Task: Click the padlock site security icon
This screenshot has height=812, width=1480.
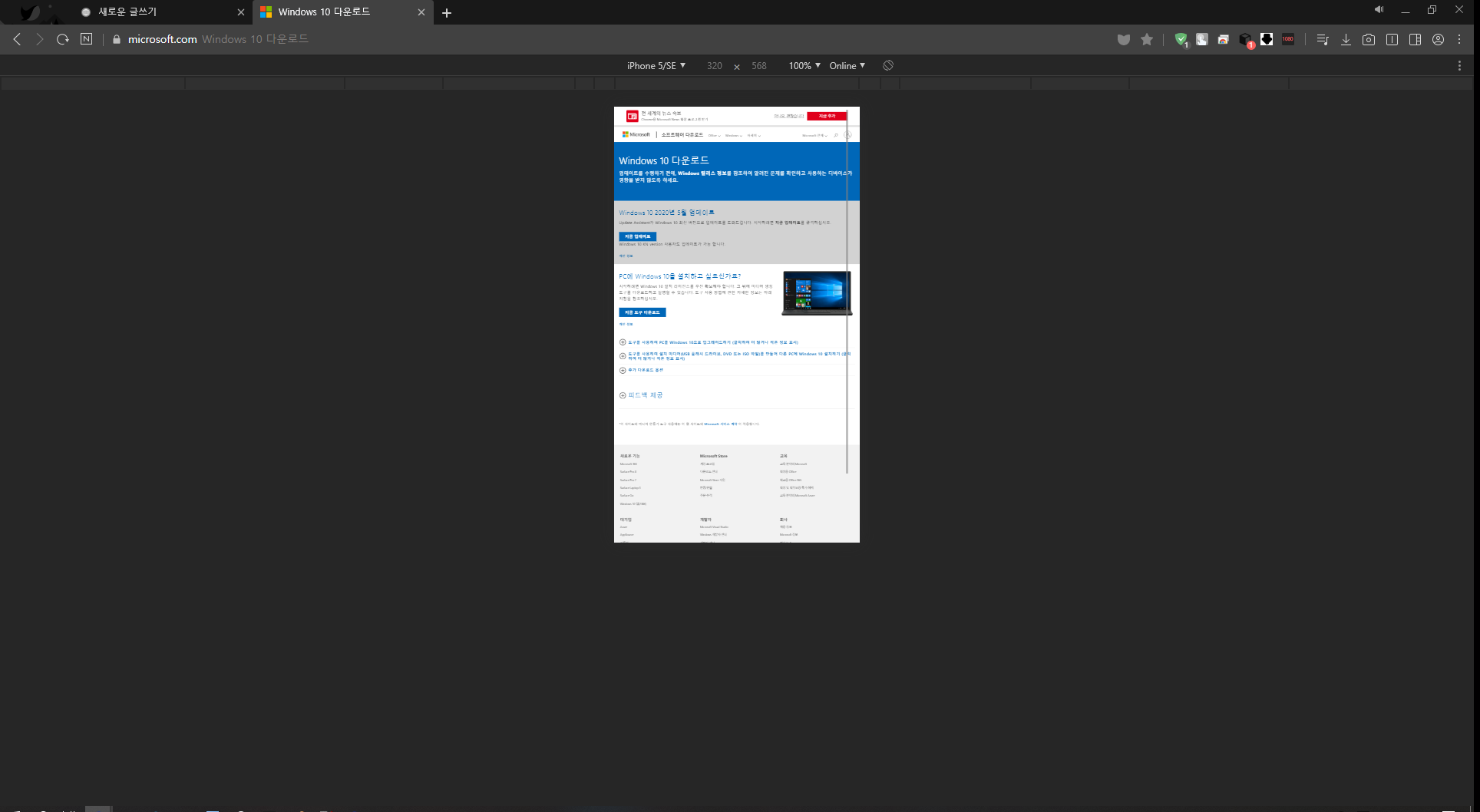Action: (117, 39)
